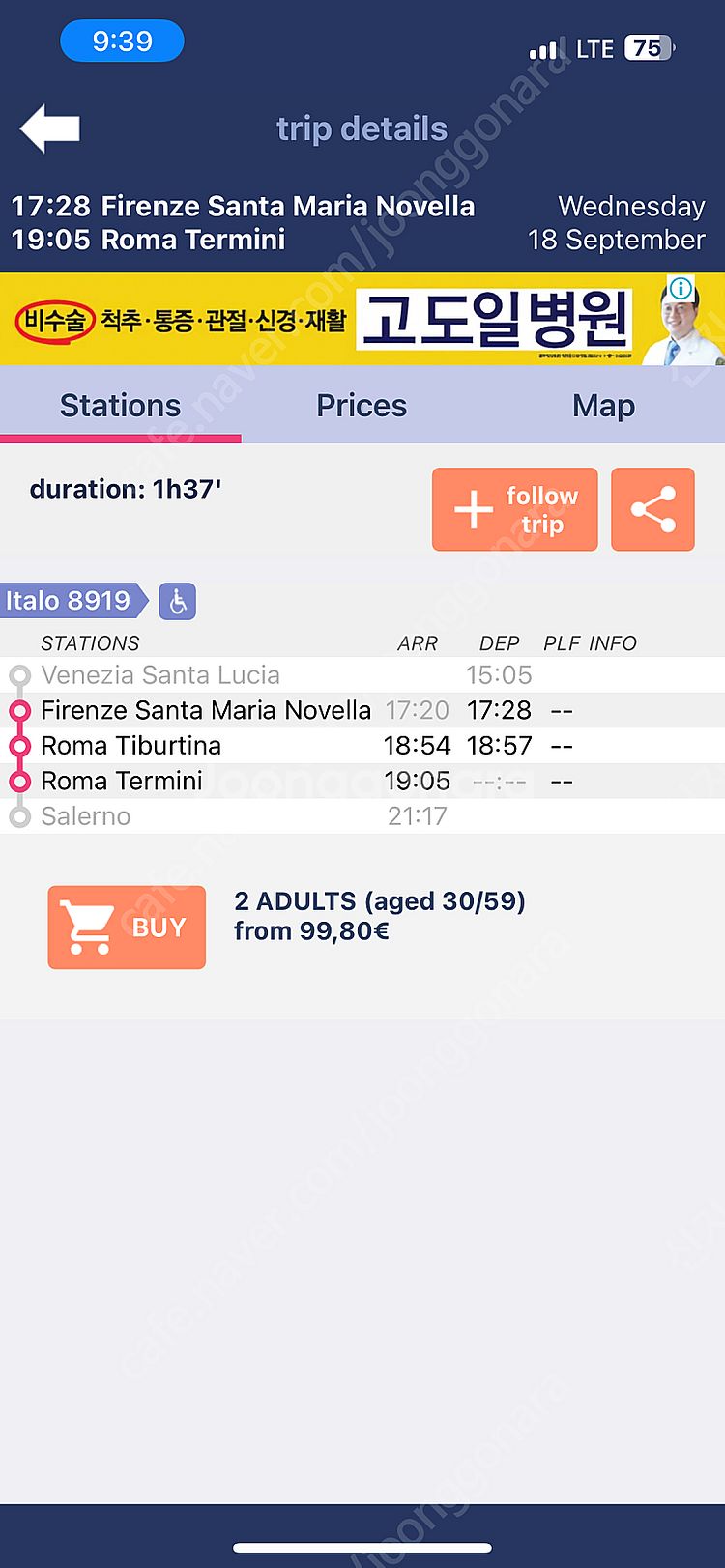This screenshot has height=1568, width=725.
Task: Tap the Roma Tiburtina station marker circle
Action: tap(19, 746)
